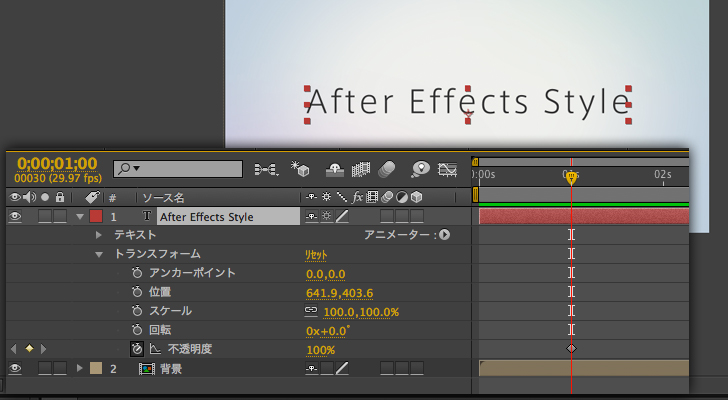728x400 pixels.
Task: Toggle stopwatch for 回転 property
Action: coord(136,330)
